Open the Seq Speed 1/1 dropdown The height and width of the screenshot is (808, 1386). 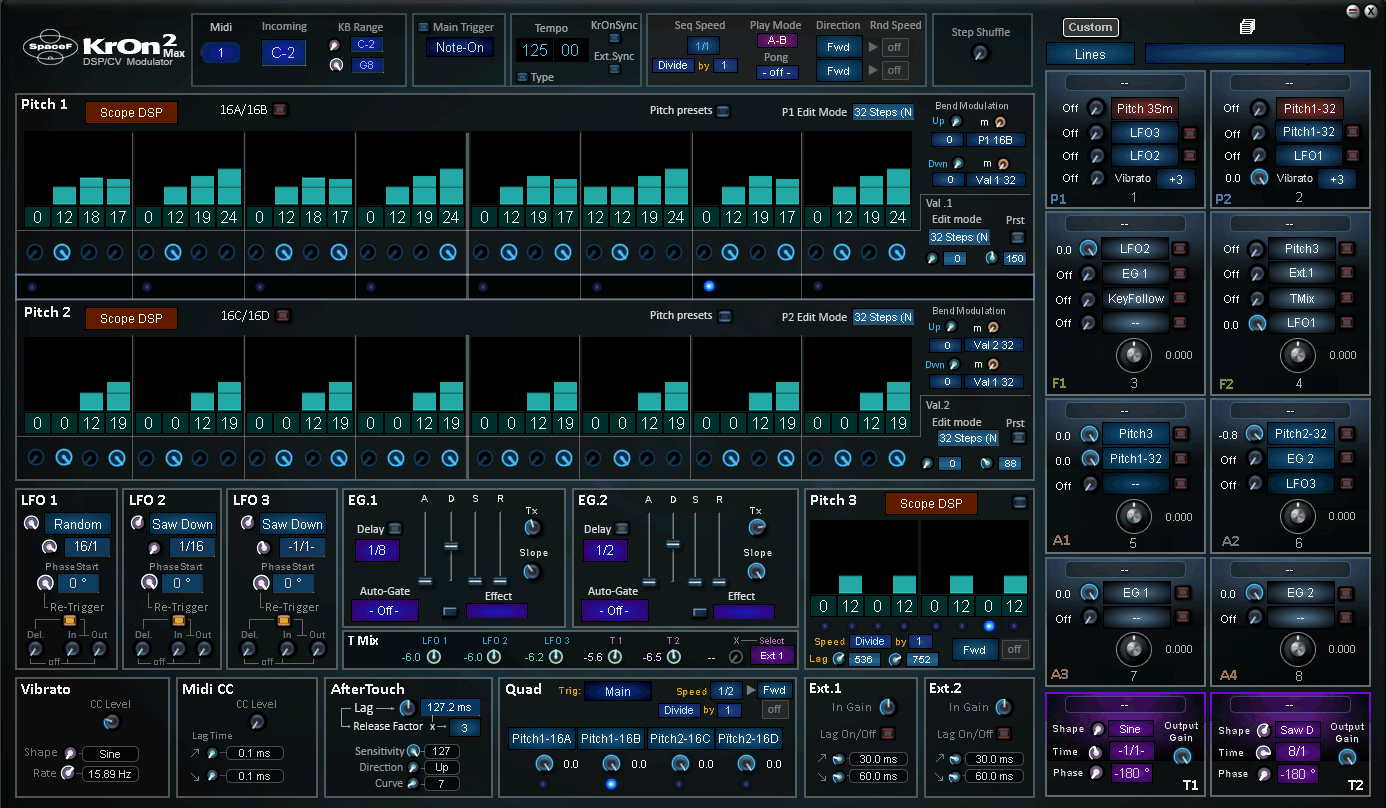pos(704,46)
